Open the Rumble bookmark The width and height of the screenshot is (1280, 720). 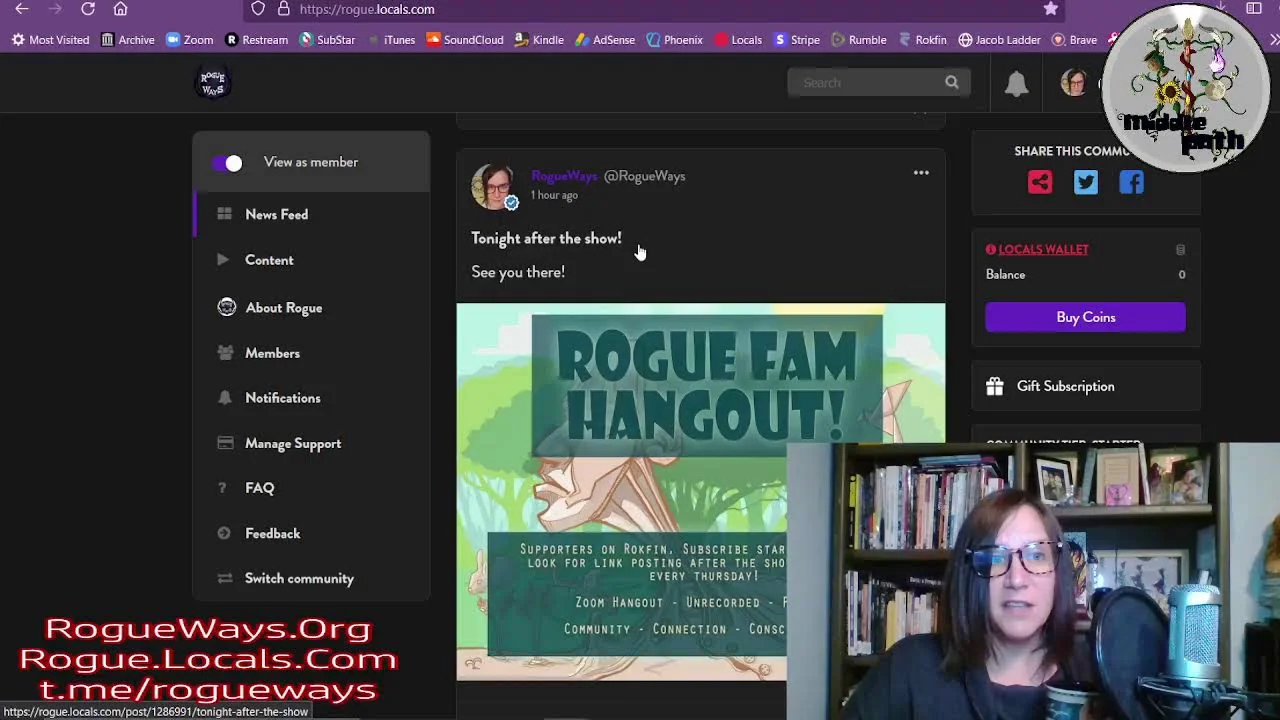[858, 40]
